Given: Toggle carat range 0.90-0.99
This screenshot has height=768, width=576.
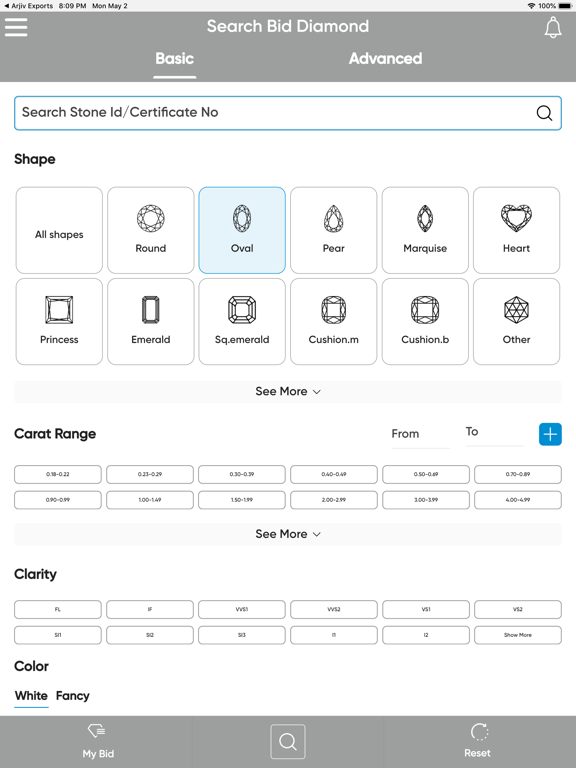Looking at the screenshot, I should click(x=58, y=500).
